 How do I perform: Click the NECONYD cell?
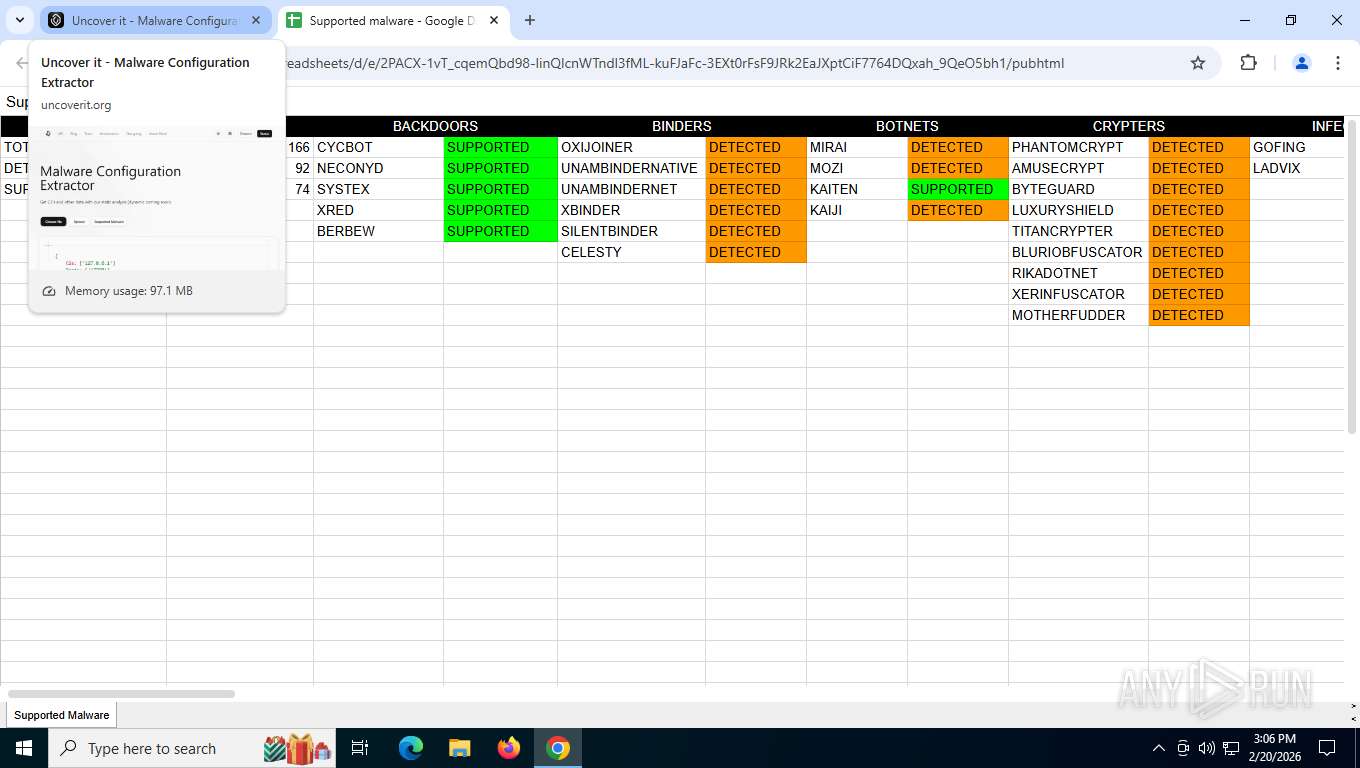379,168
